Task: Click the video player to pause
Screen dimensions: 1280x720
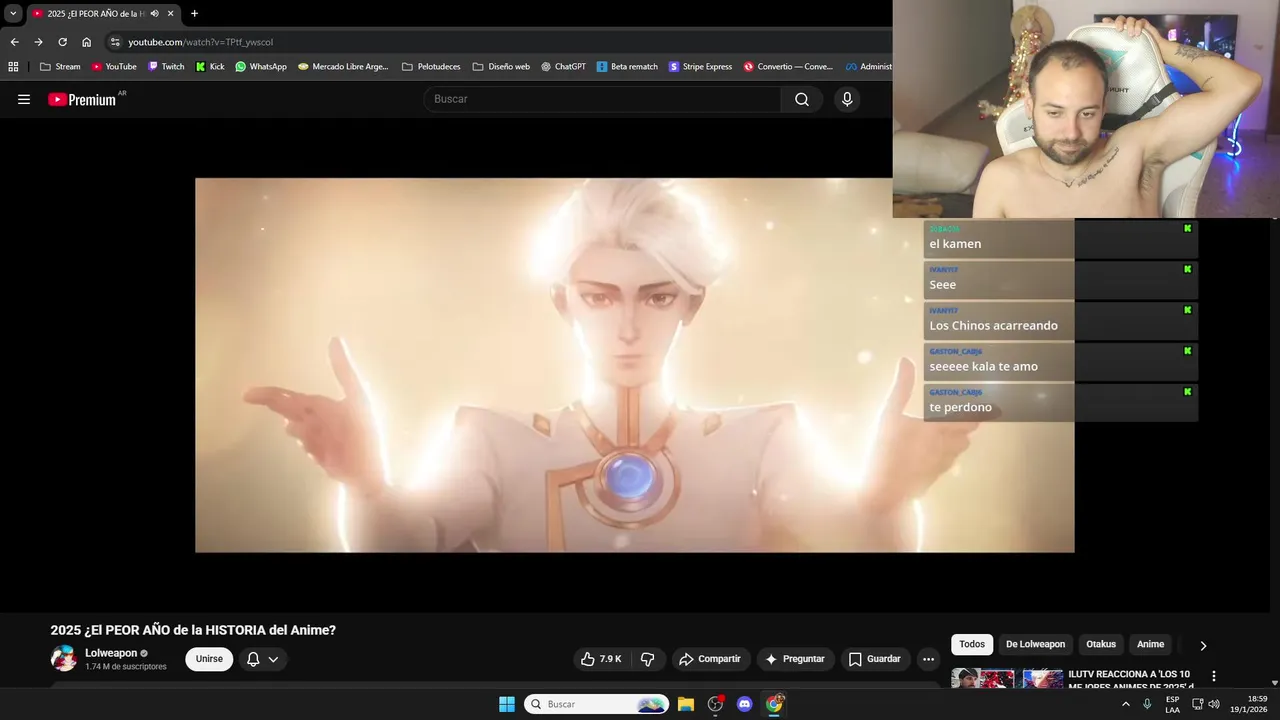Action: pos(634,365)
